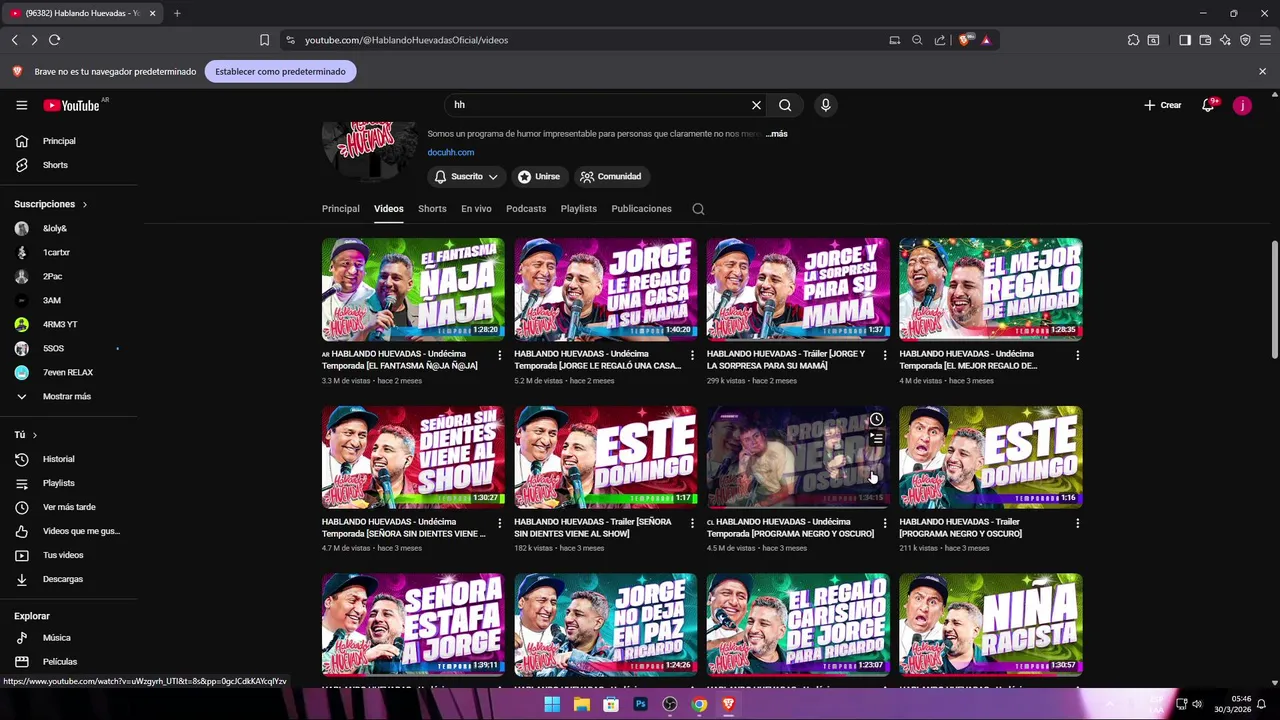Open the Publicaciones tab
The width and height of the screenshot is (1280, 720).
641,209
